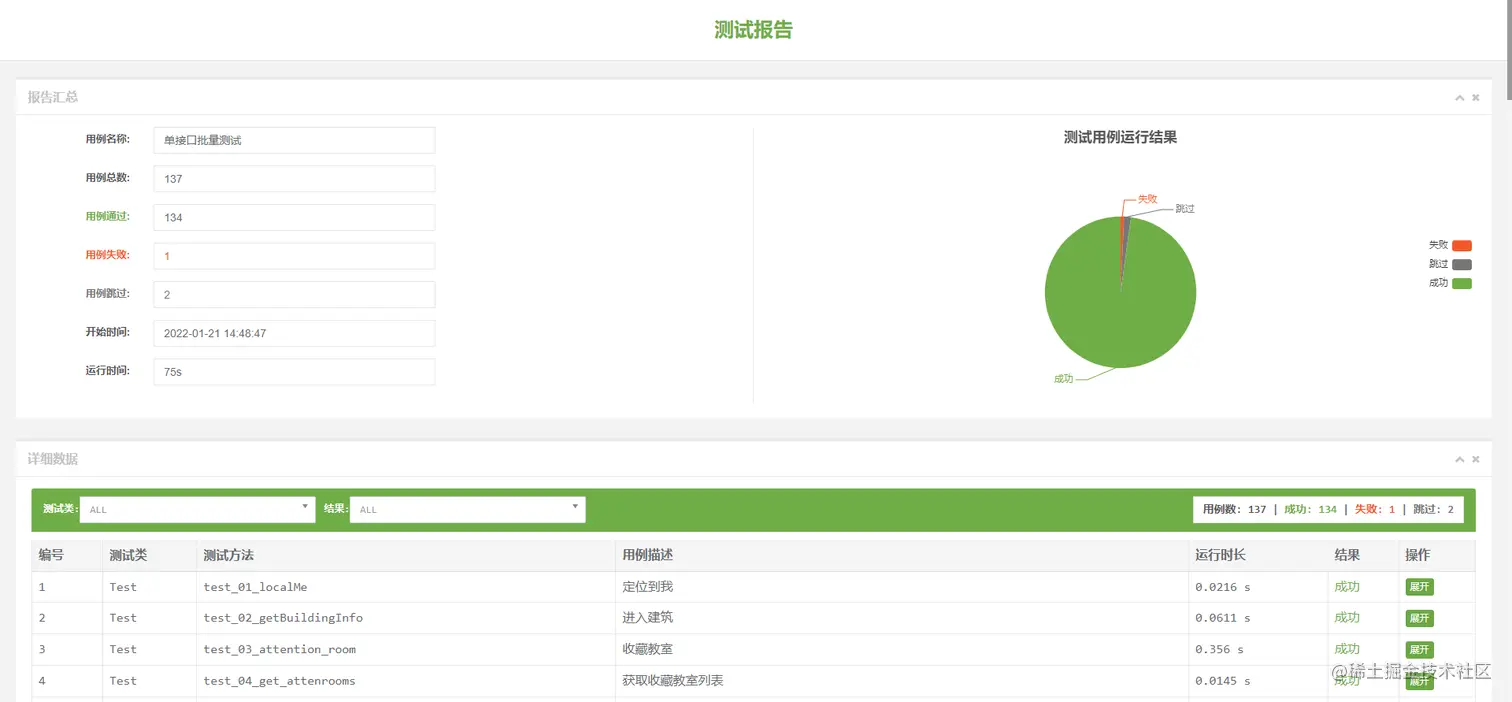Toggle 失败 legend red swatch
1512x702 pixels.
click(x=1462, y=245)
